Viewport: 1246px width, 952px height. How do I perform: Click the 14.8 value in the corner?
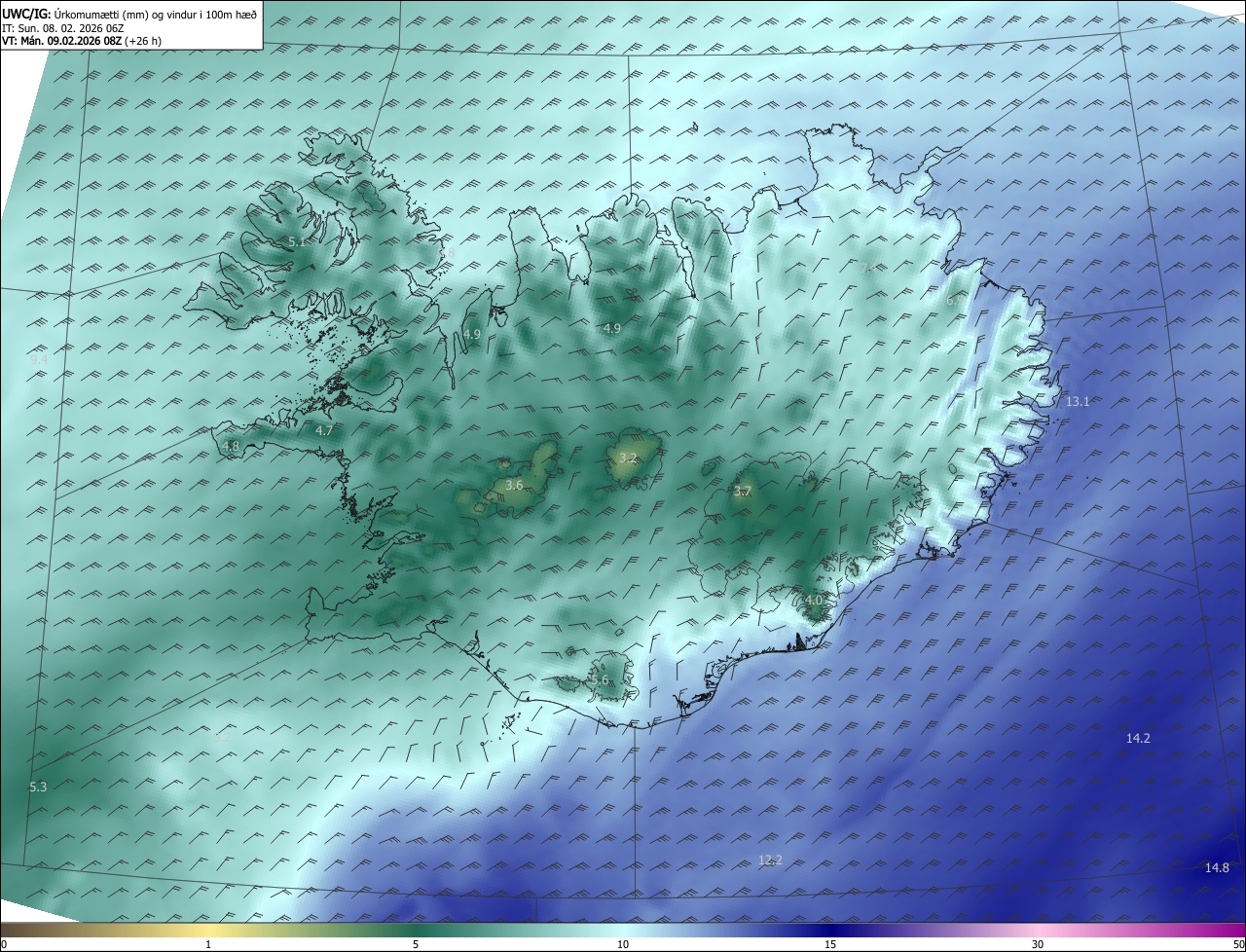click(x=1217, y=868)
